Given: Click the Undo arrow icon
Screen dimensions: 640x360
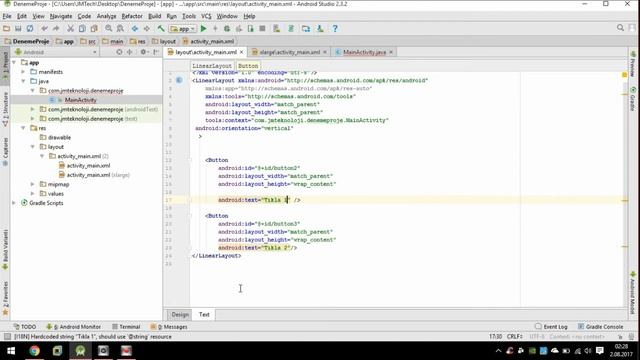Looking at the screenshot, I should pos(44,29).
